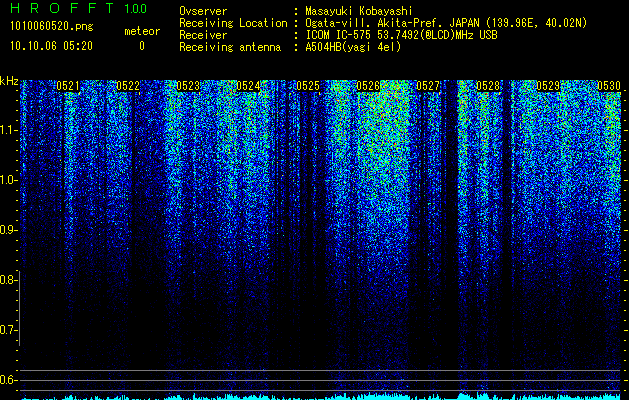This screenshot has height=400, width=629.
Task: Click the 0521 time marker
Action: click(x=68, y=86)
